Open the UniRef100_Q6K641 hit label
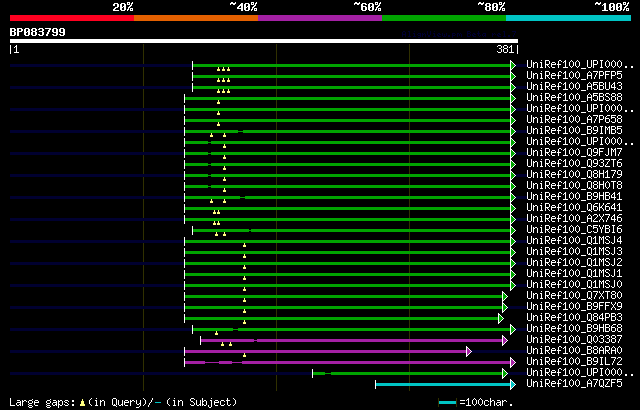The height and width of the screenshot is (410, 640). 574,208
